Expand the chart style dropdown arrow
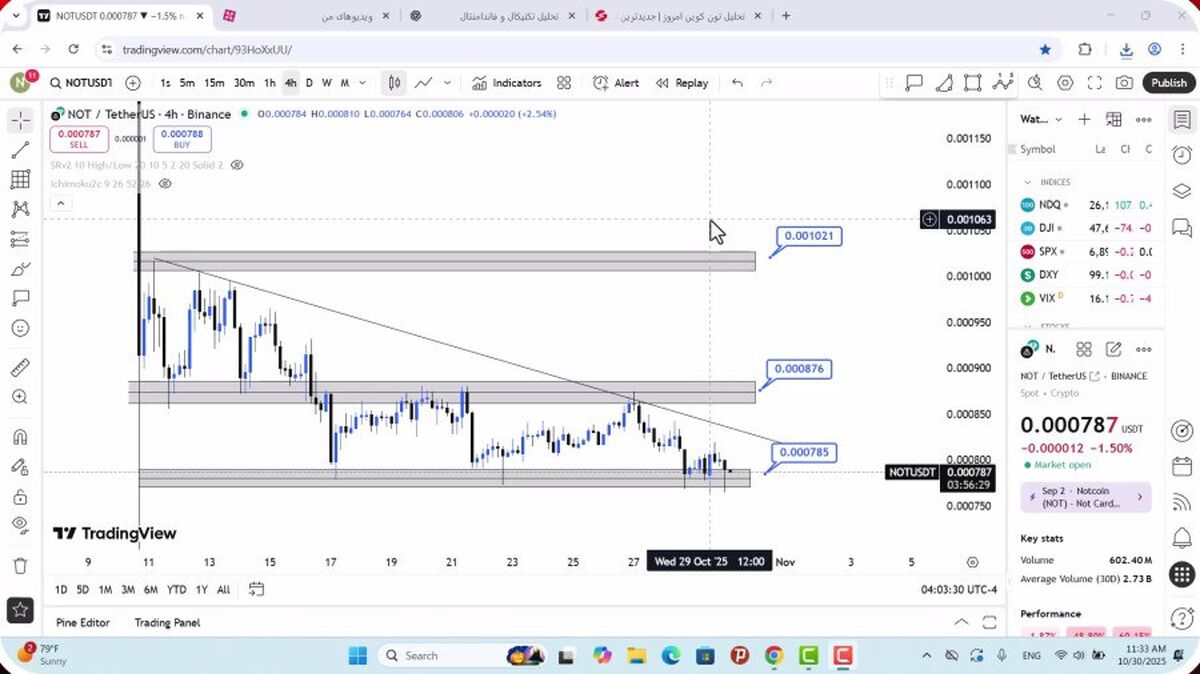 (447, 83)
